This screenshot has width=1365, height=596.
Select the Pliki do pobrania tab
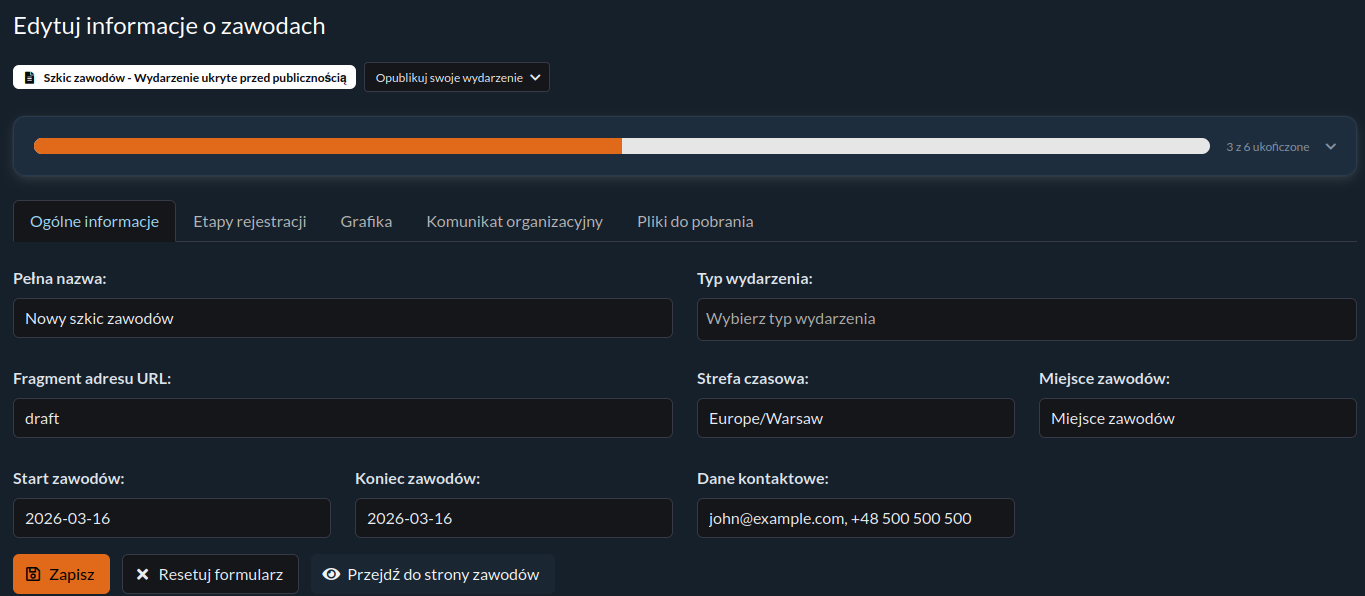695,221
